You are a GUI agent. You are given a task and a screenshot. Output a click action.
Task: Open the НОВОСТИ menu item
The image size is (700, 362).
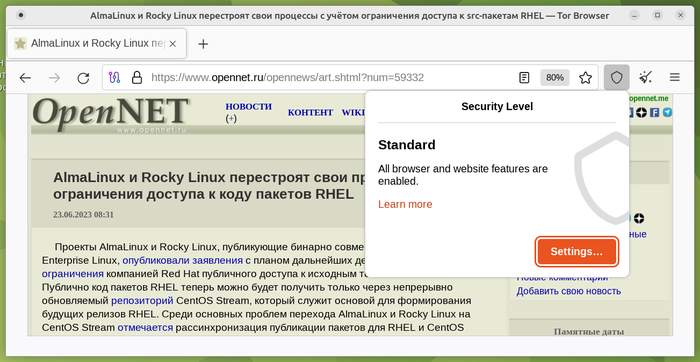(249, 107)
